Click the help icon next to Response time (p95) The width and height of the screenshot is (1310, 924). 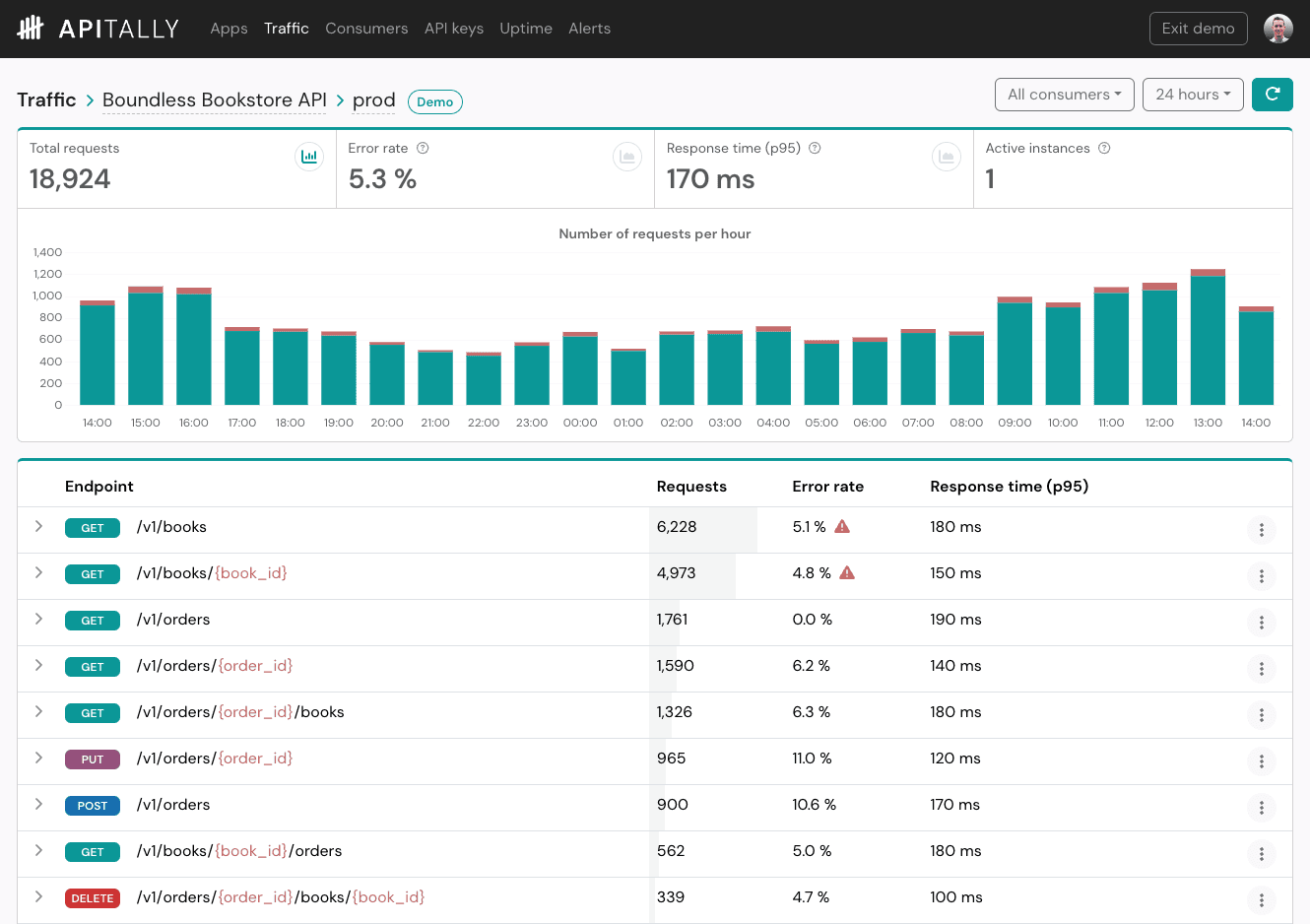pyautogui.click(x=813, y=148)
